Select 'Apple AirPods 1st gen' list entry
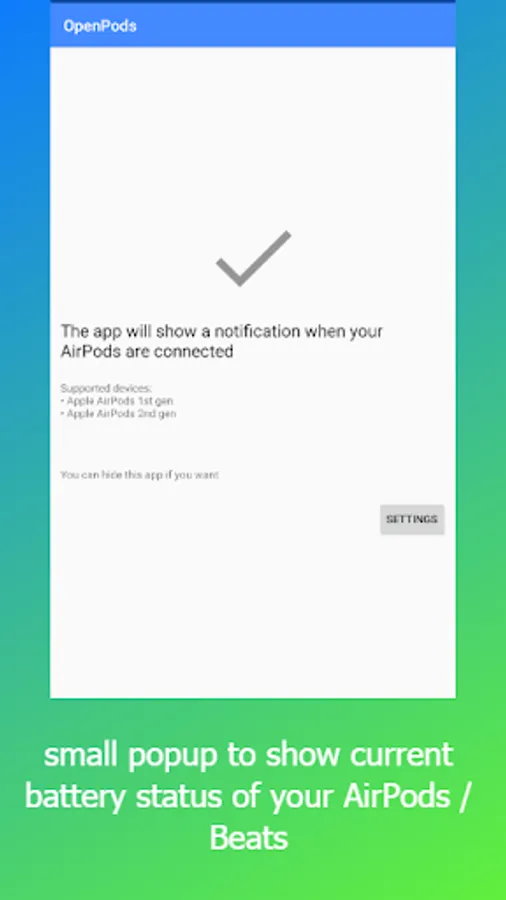 coord(118,401)
